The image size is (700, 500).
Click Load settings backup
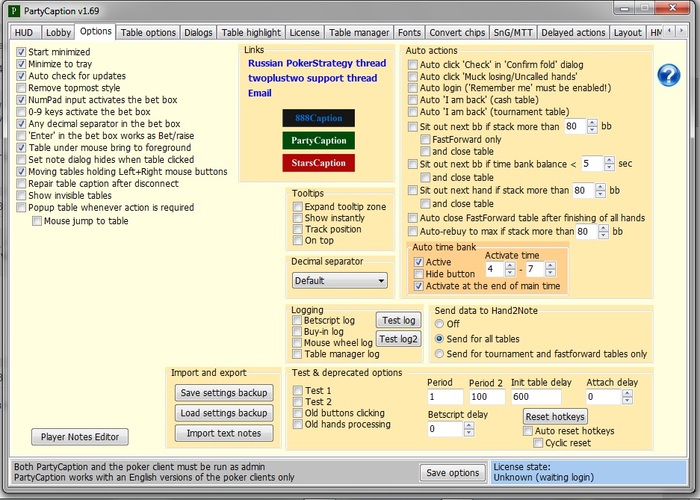(224, 413)
